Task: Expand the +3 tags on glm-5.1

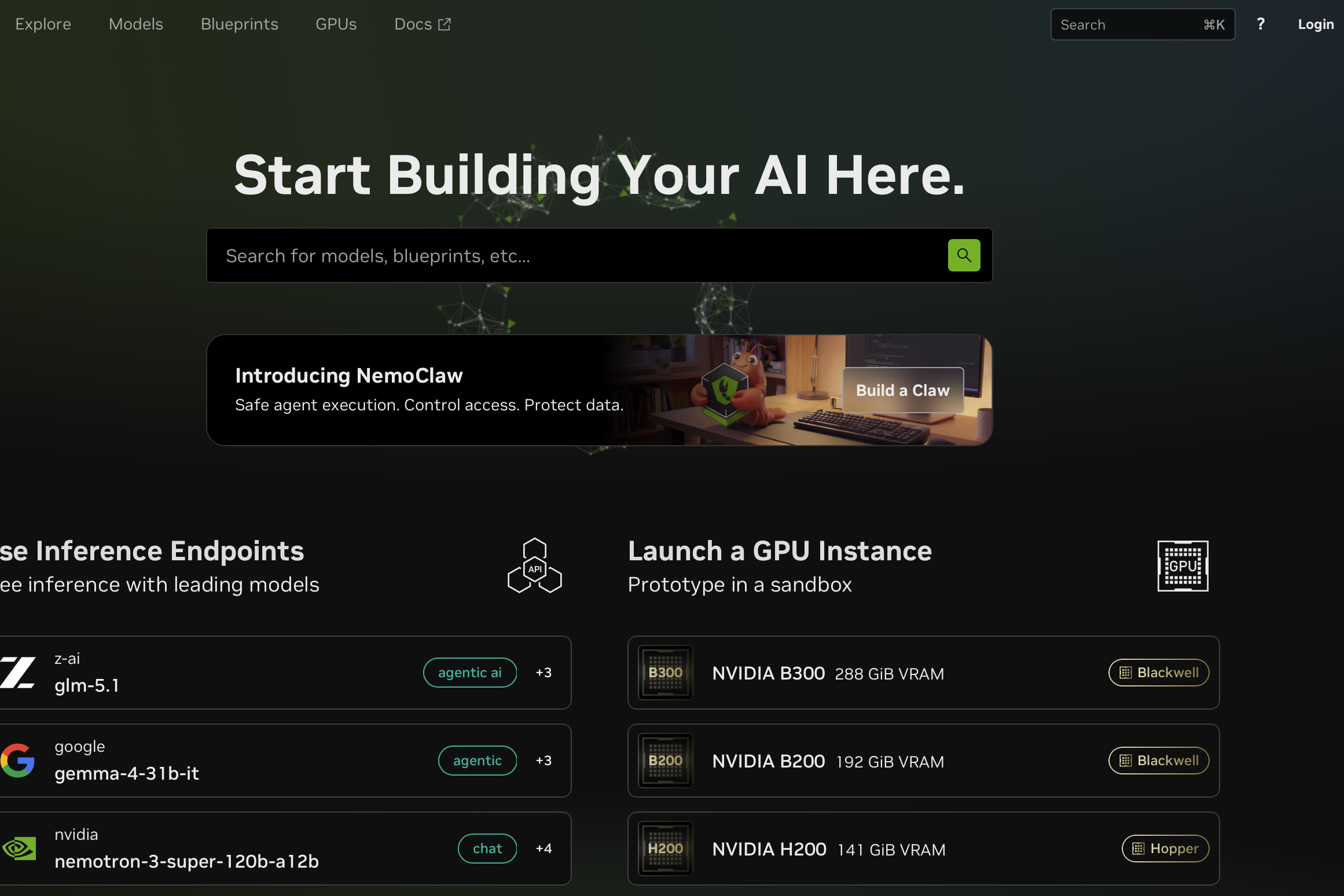Action: point(544,673)
